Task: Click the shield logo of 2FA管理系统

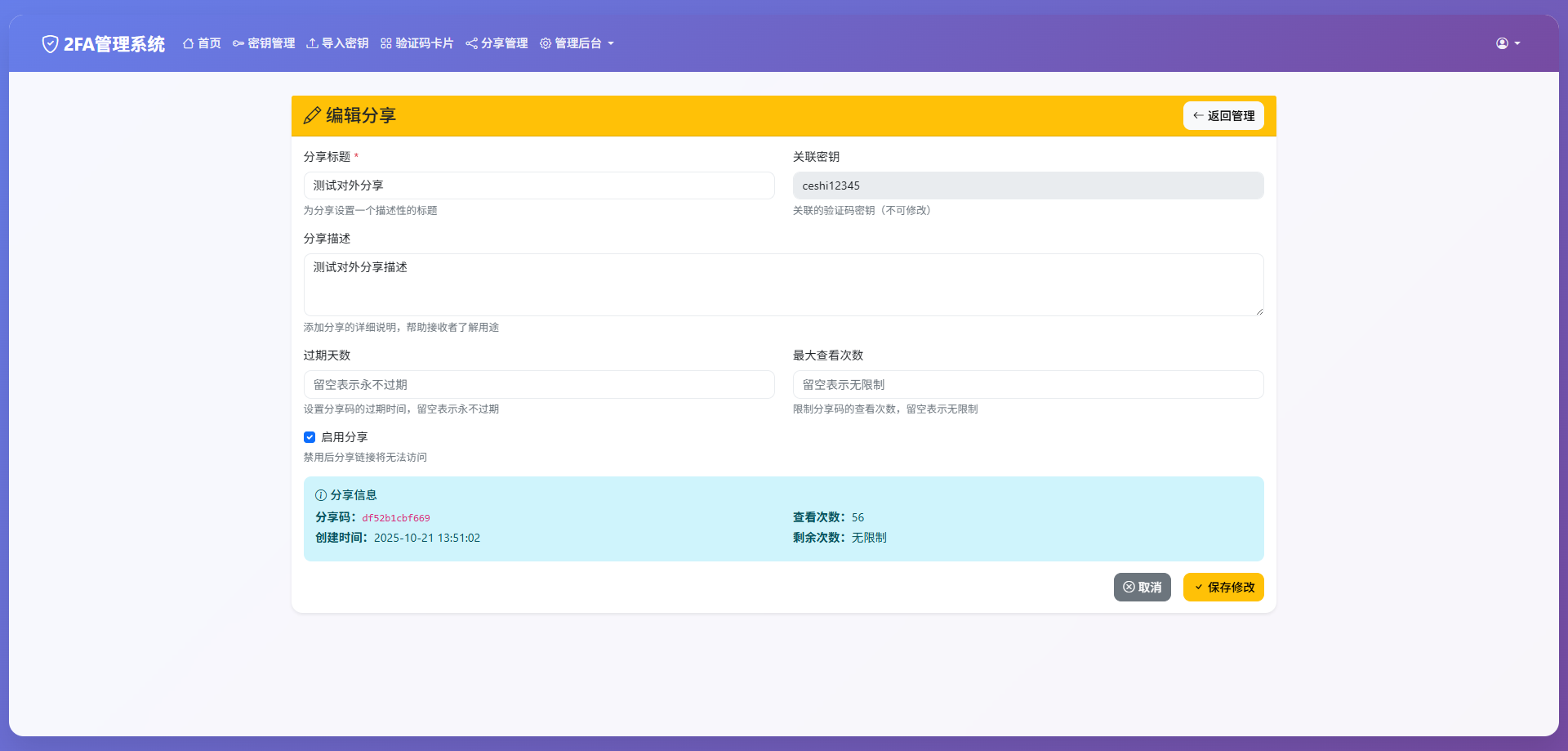Action: [50, 43]
